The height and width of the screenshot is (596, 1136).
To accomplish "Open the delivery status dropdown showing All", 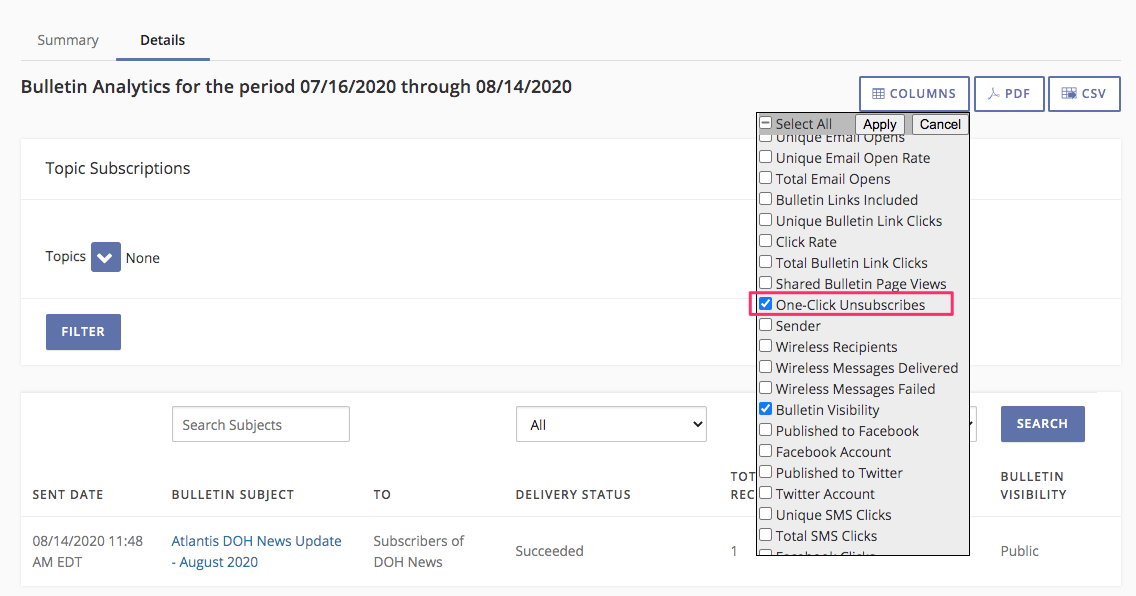I will (x=611, y=424).
